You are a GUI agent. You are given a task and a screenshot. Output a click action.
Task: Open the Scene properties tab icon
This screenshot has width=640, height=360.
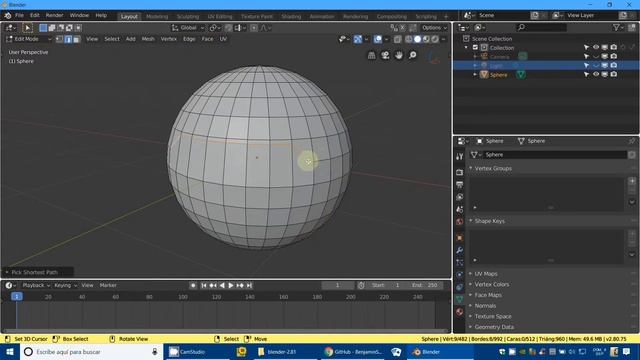[460, 209]
